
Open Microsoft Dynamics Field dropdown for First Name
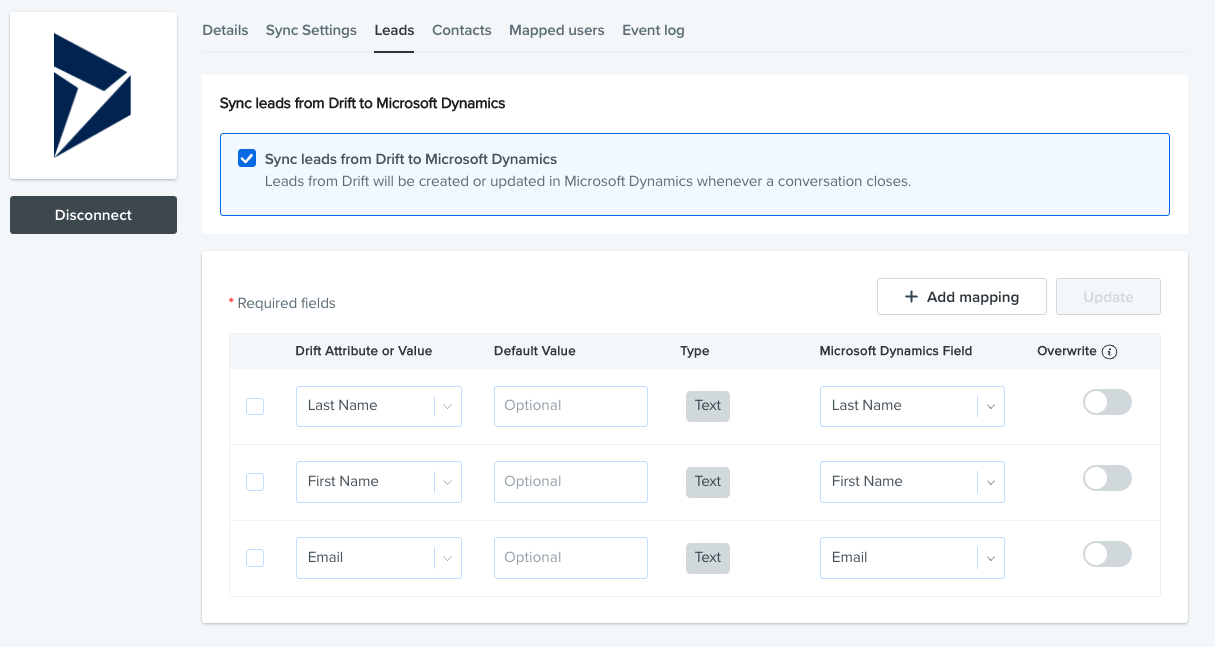coord(912,482)
